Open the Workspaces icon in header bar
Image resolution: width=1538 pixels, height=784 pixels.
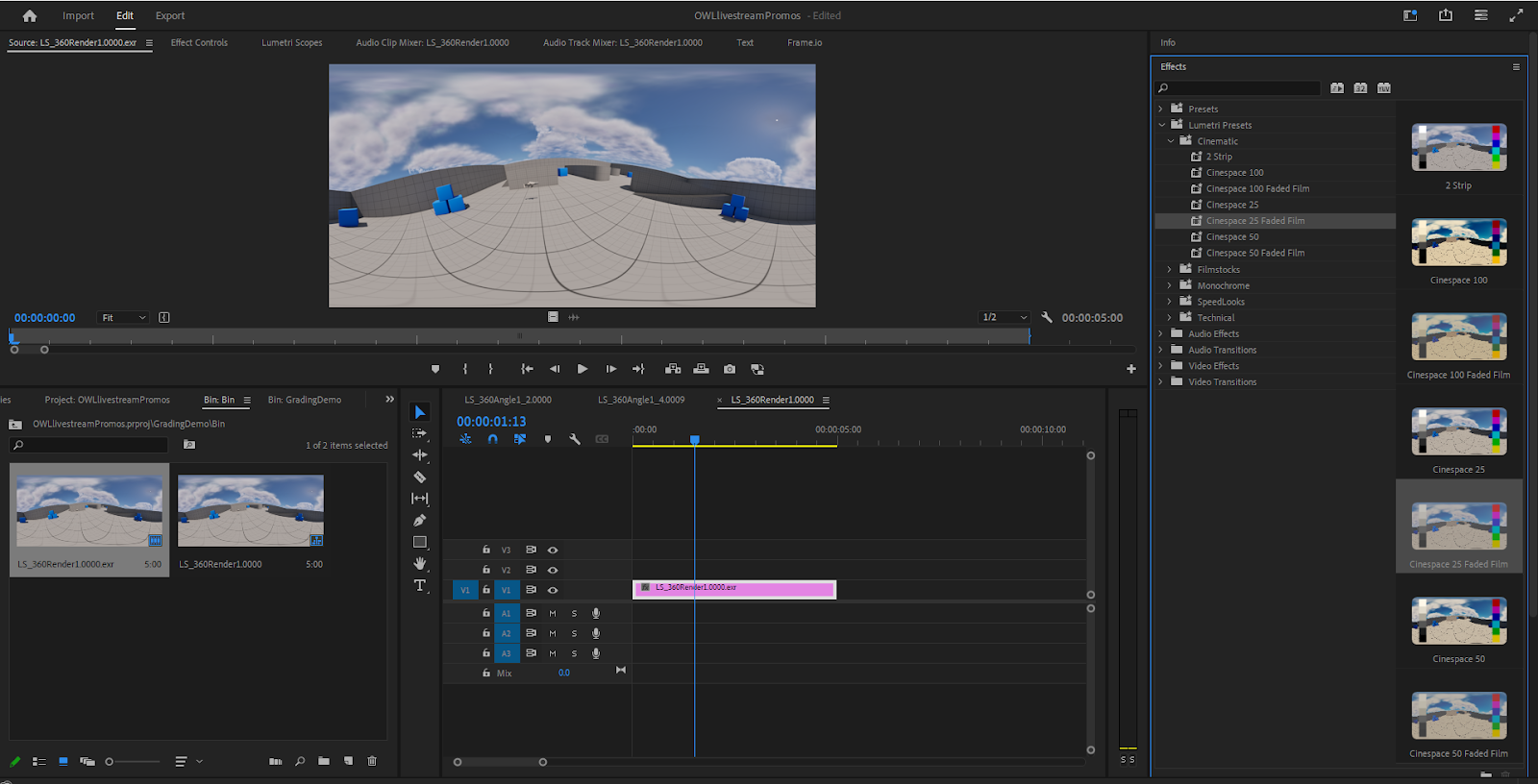[1410, 15]
